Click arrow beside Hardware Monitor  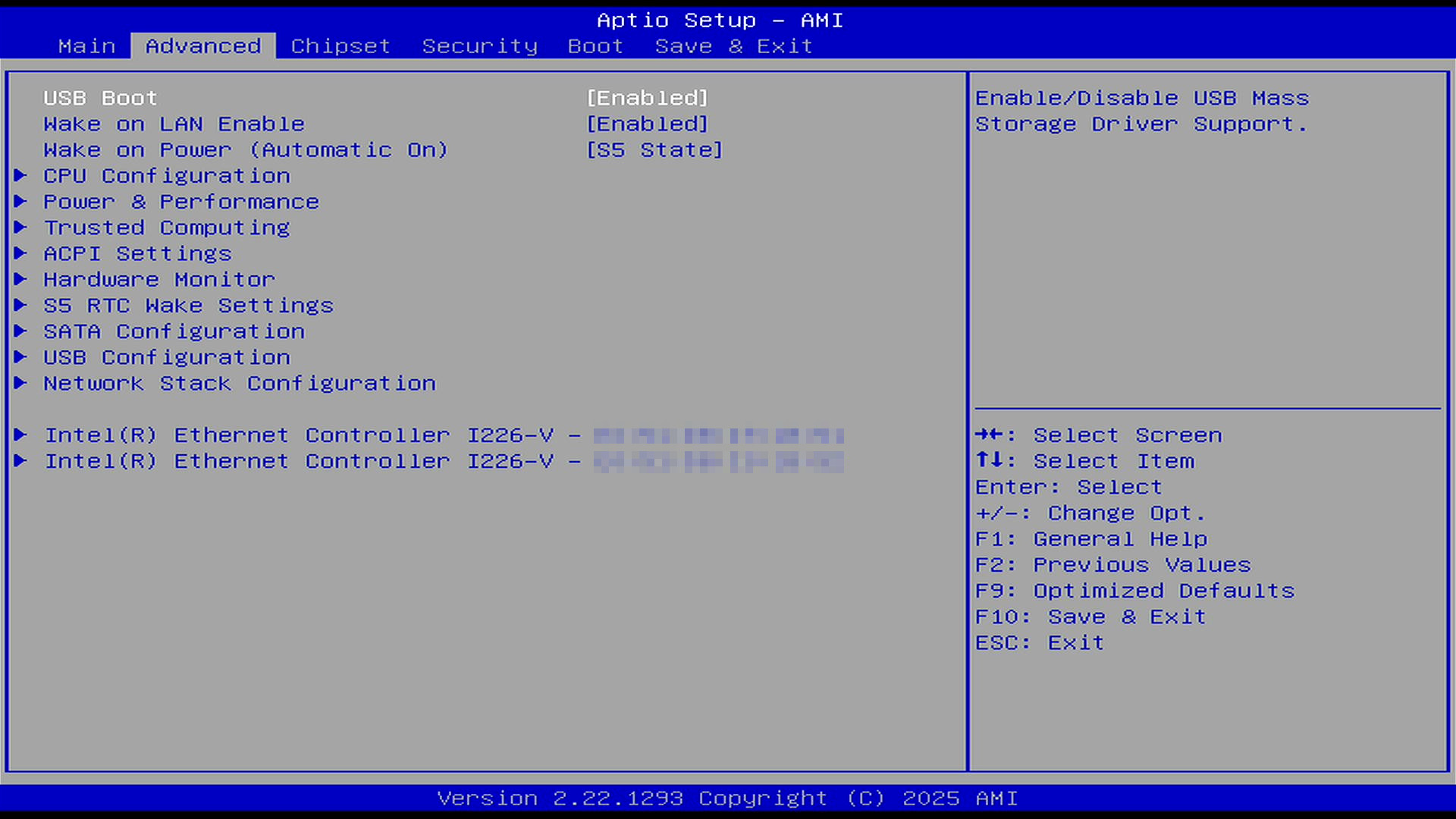click(20, 280)
